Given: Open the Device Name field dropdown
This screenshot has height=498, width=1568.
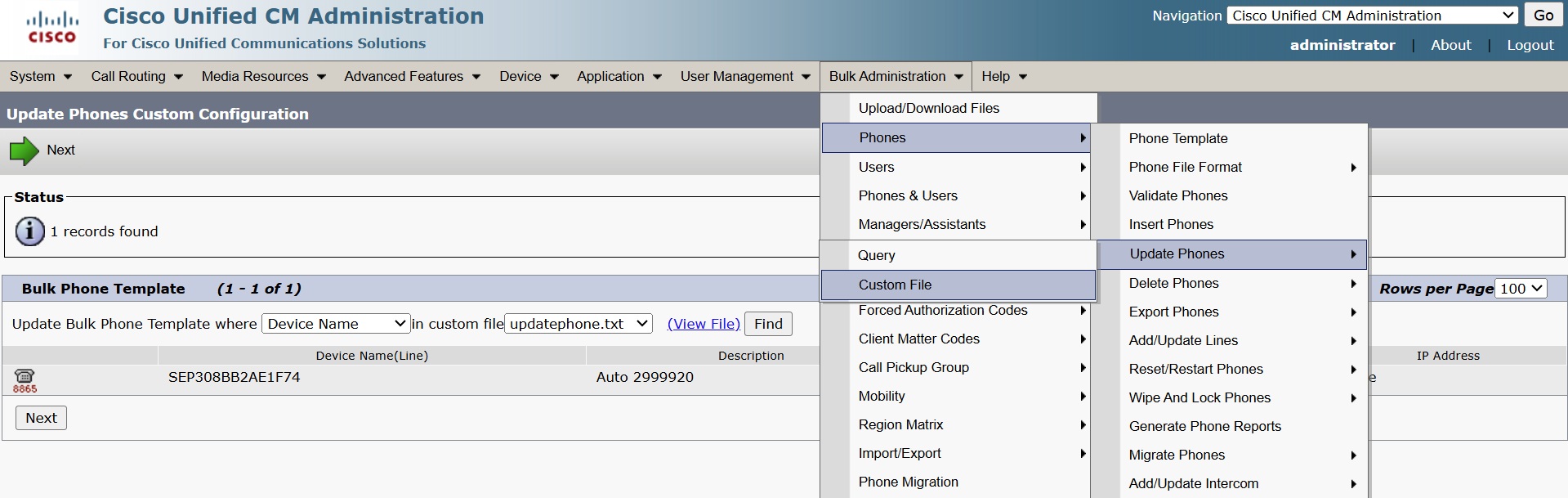Looking at the screenshot, I should [x=336, y=324].
